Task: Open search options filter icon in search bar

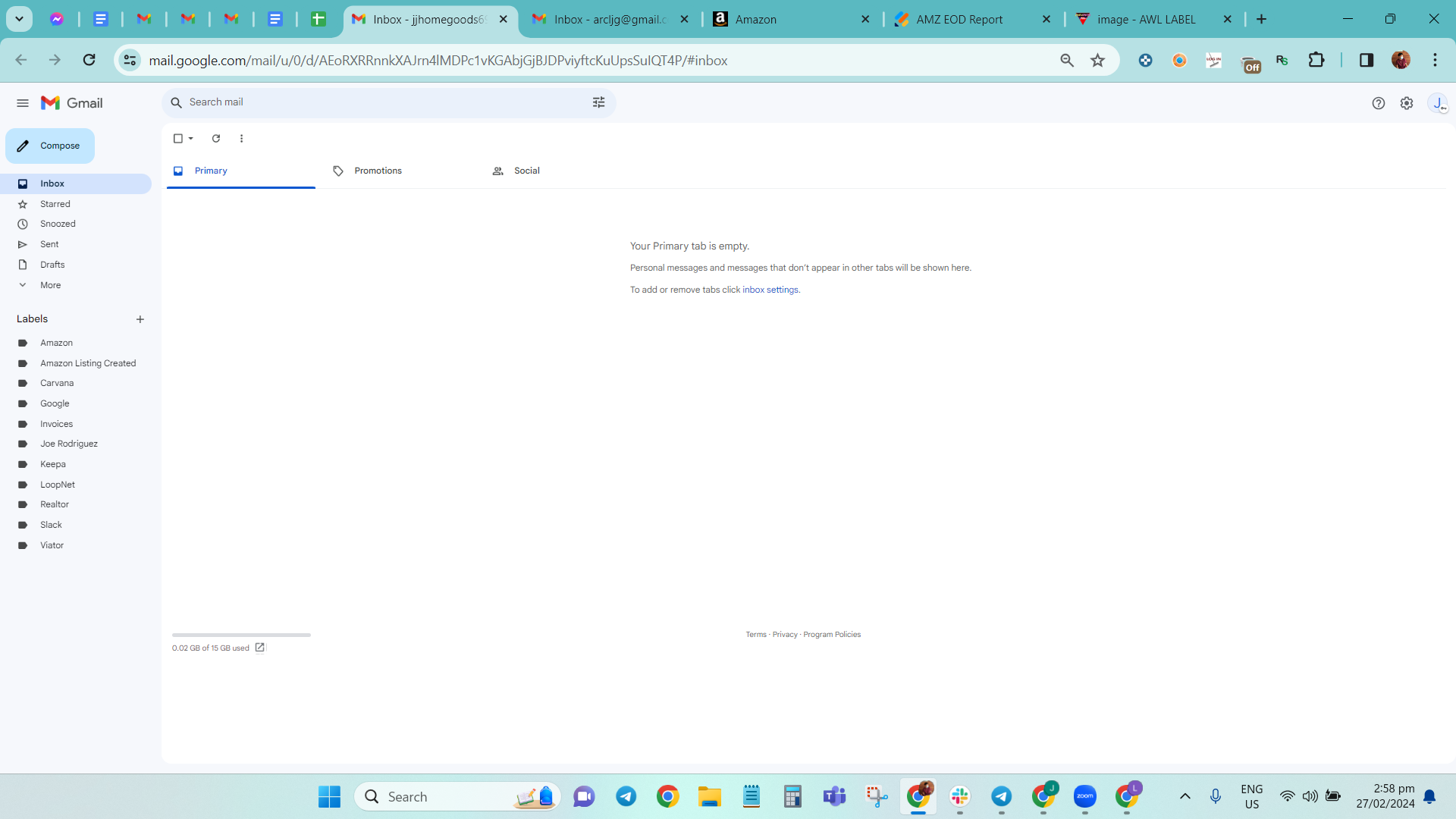Action: coord(598,102)
